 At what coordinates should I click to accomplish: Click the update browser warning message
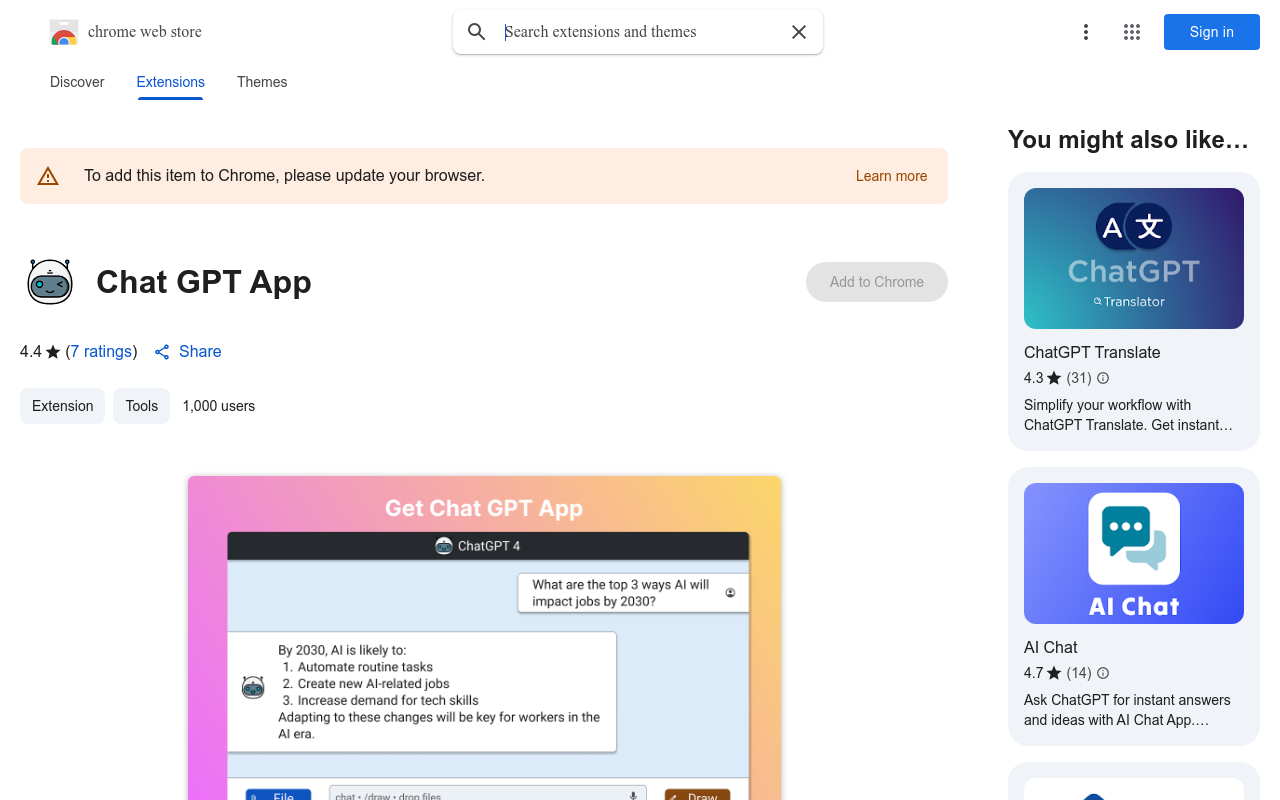[x=284, y=176]
